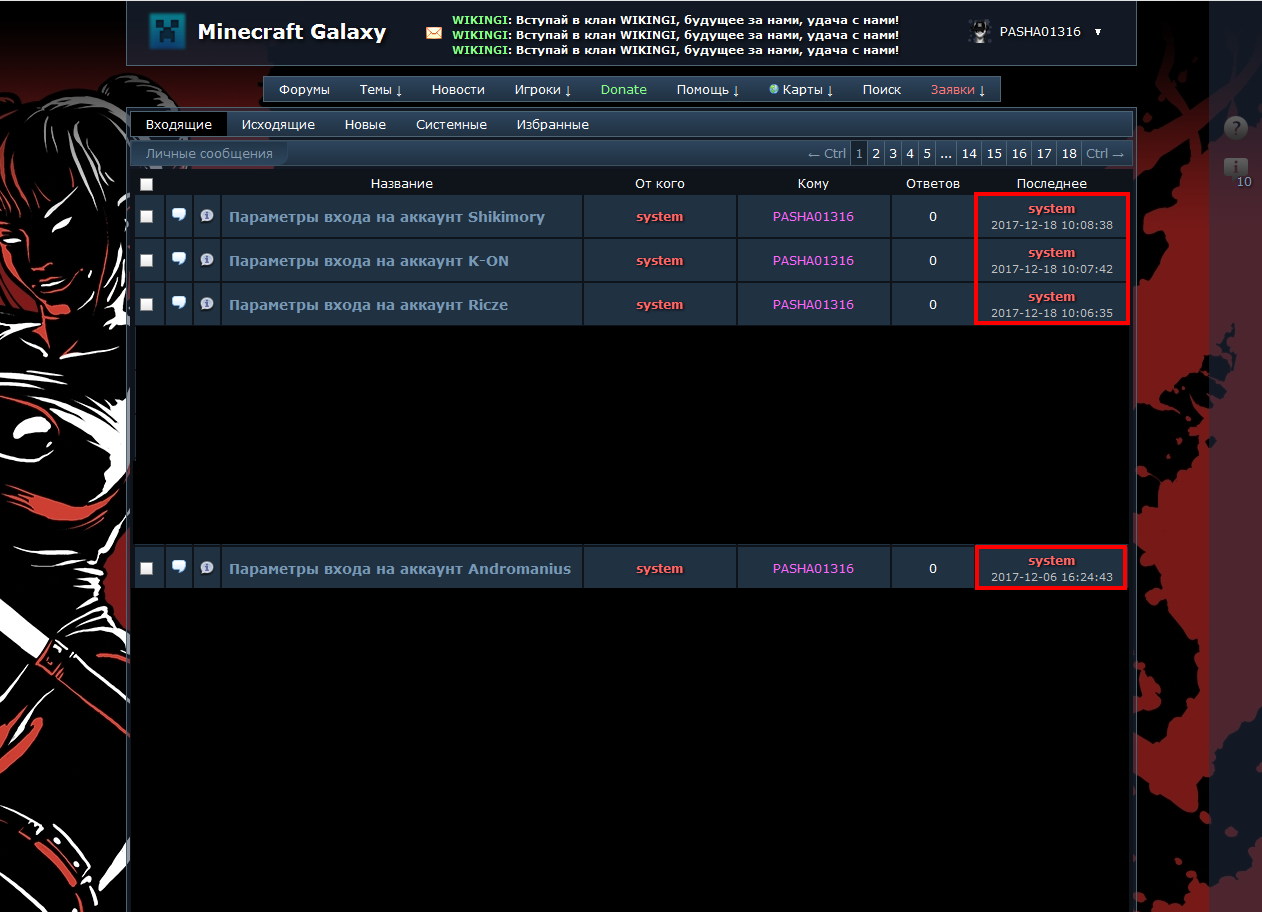
Task: Open message about K-ON account login
Action: (369, 261)
